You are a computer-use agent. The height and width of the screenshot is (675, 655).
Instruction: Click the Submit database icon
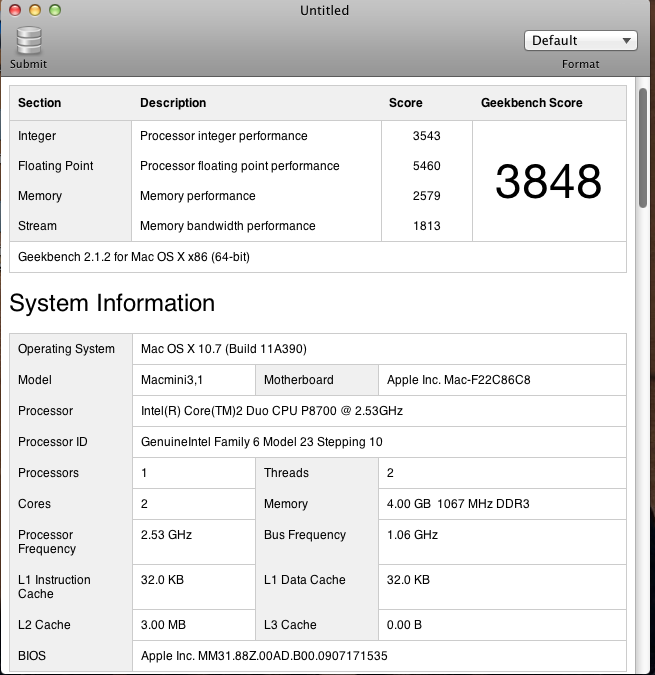29,41
